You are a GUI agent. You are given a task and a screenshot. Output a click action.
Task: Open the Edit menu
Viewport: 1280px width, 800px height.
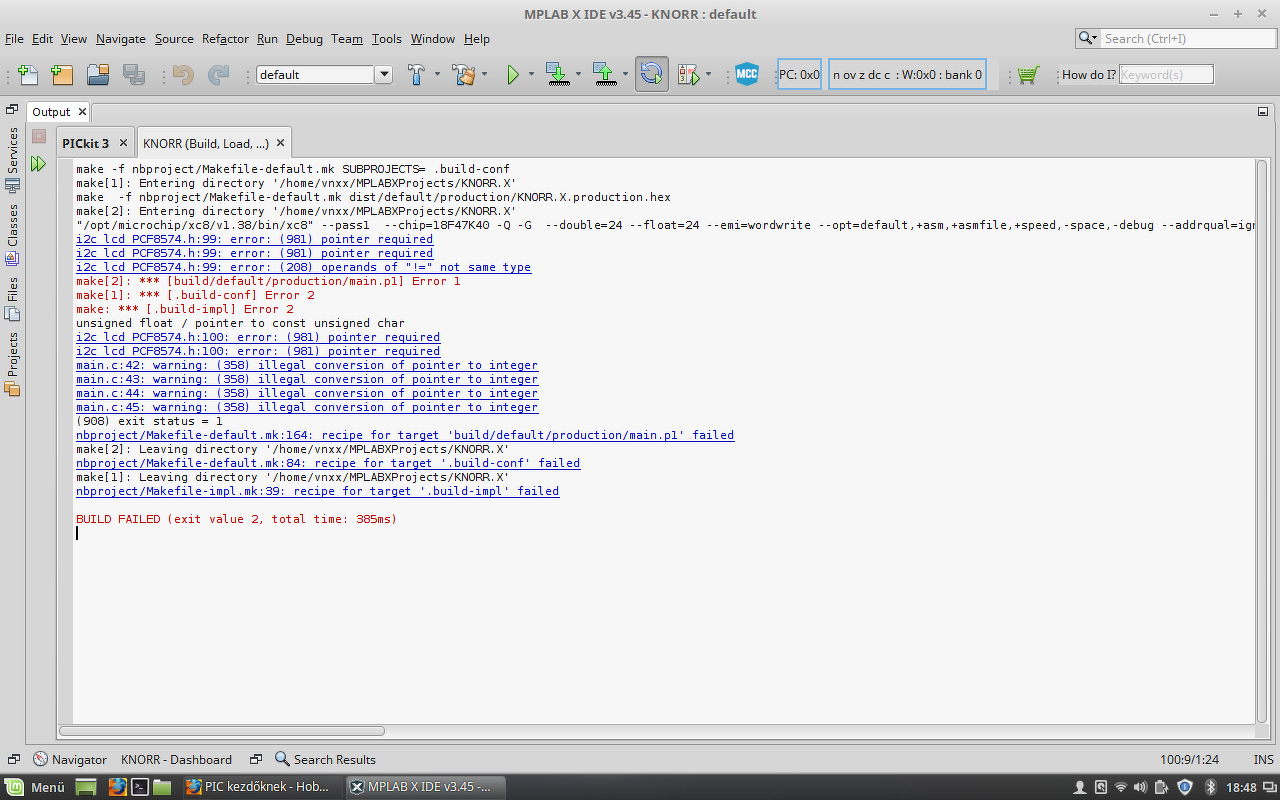[x=42, y=39]
